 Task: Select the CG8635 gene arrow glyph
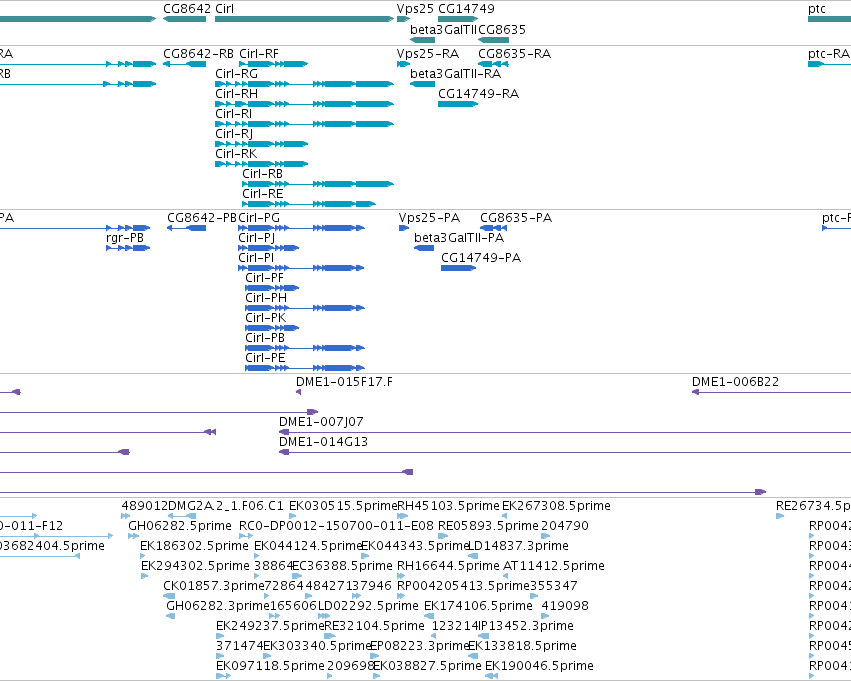pyautogui.click(x=493, y=40)
